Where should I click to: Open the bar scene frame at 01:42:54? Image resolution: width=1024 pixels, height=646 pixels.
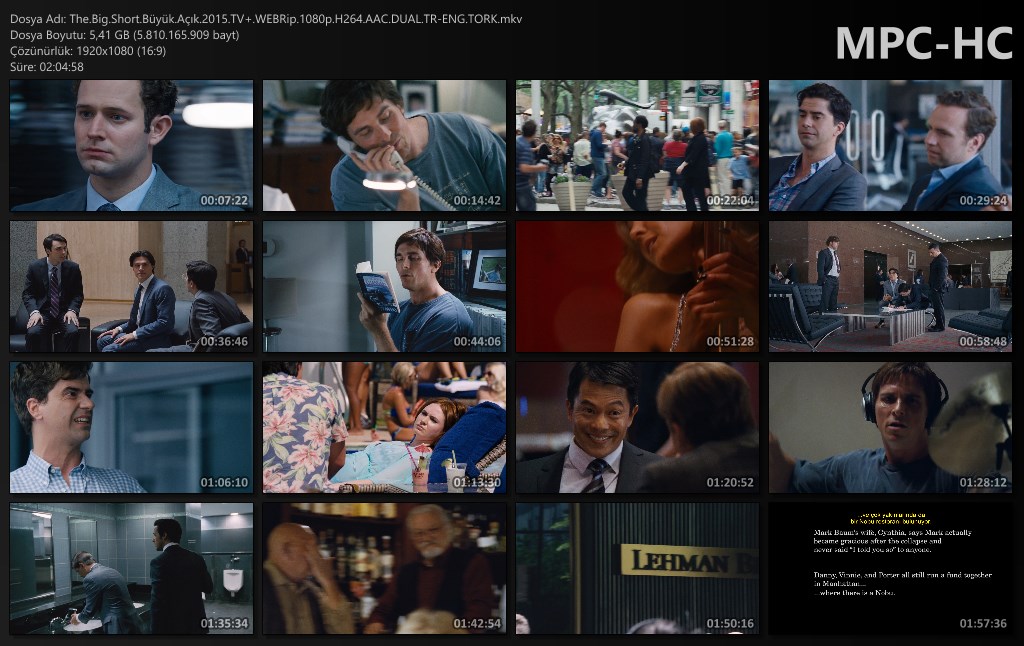[384, 569]
